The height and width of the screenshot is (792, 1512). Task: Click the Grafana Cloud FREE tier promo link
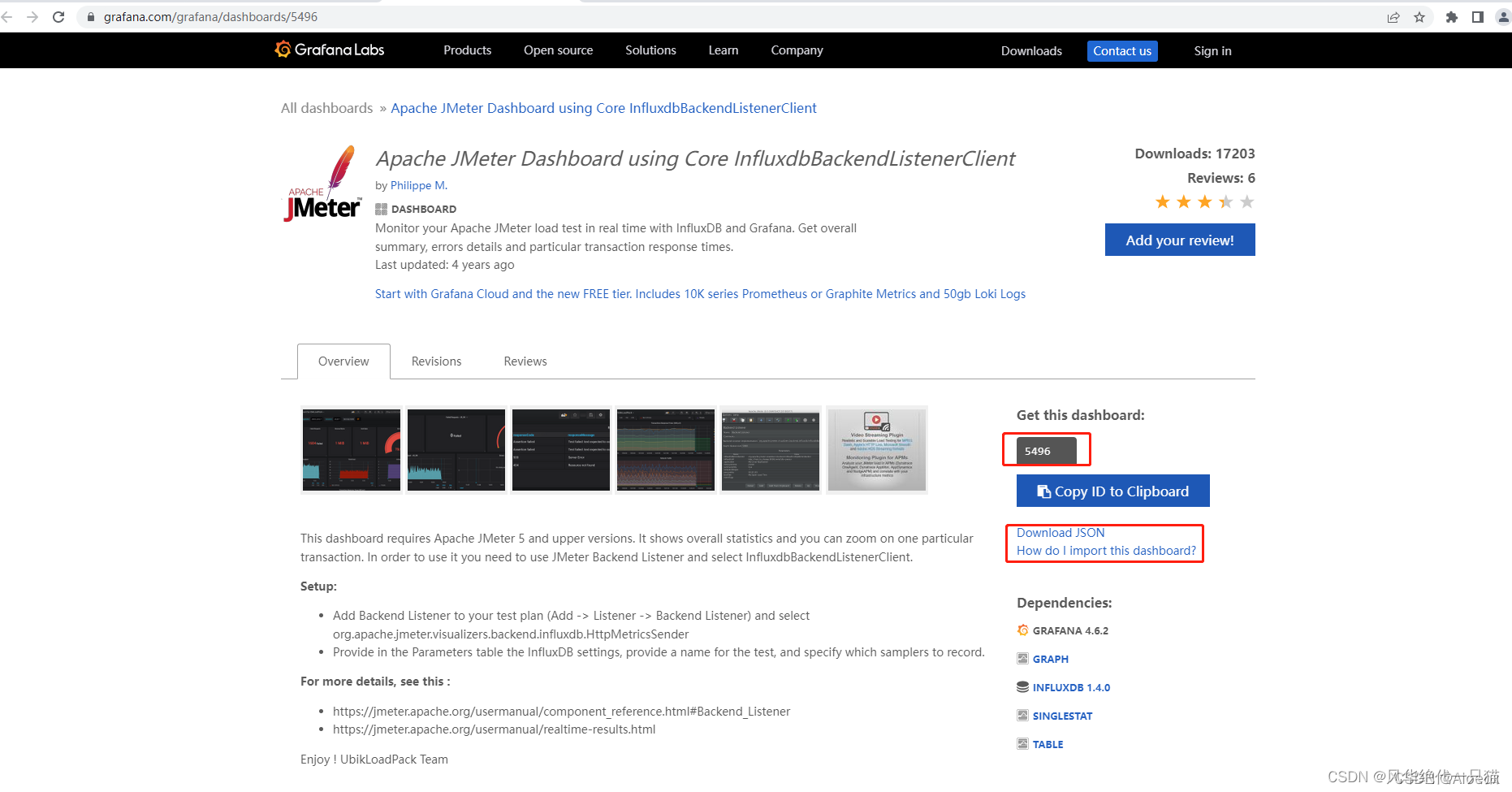coord(700,294)
